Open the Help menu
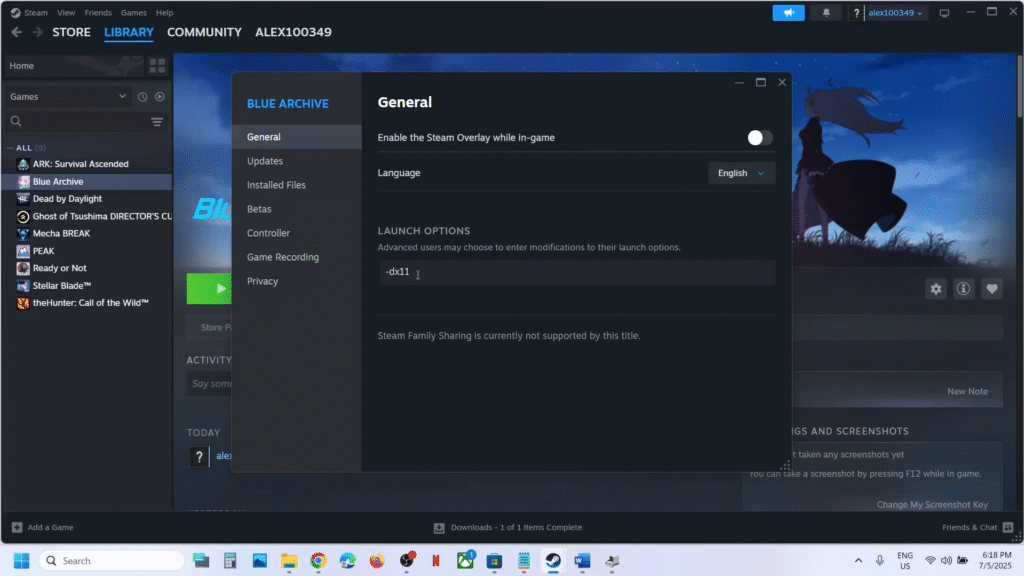 click(165, 12)
